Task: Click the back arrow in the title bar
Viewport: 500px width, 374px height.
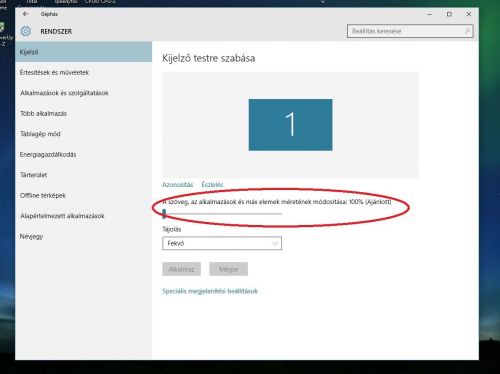Action: pos(25,14)
